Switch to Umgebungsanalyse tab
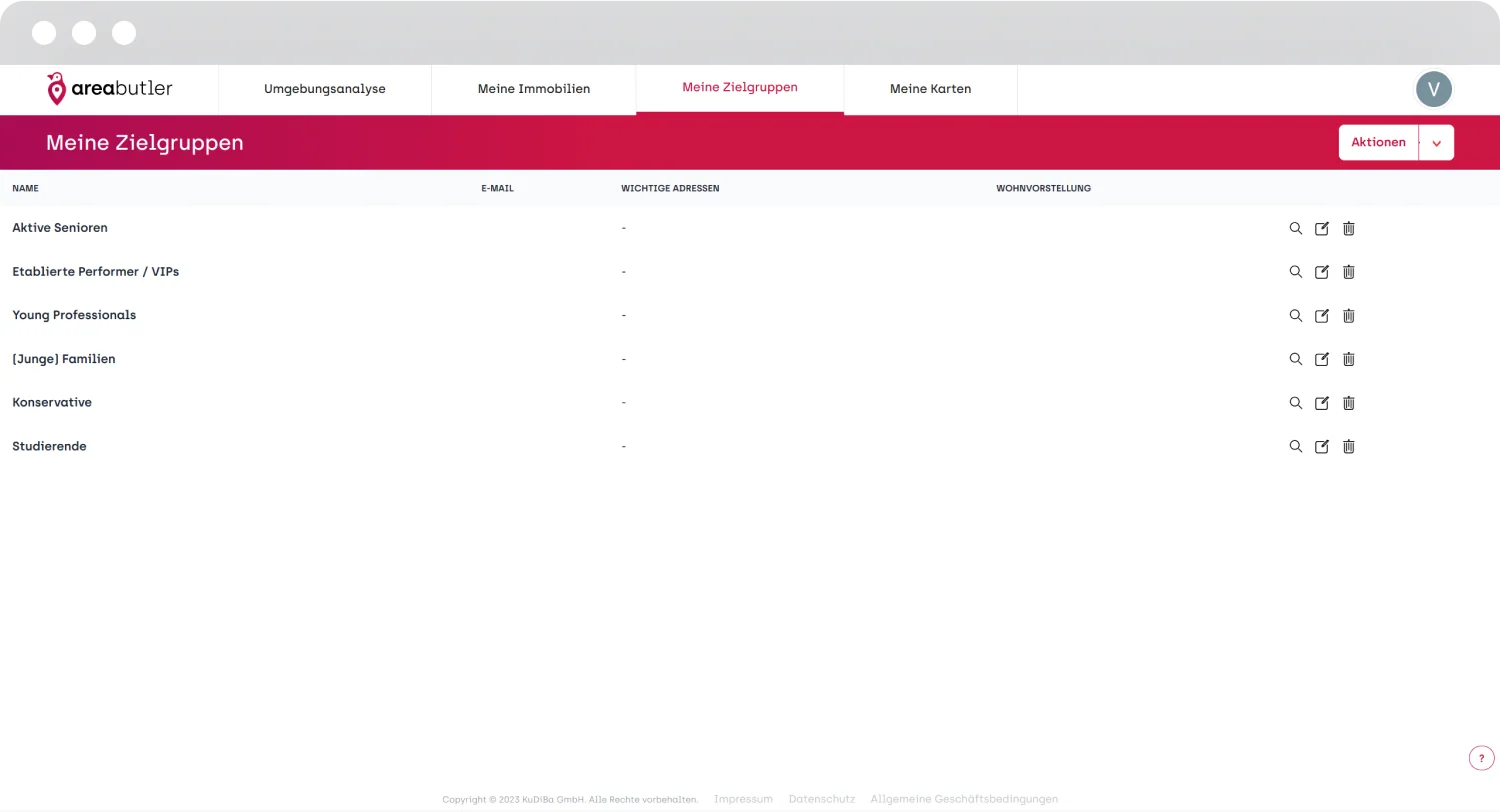The image size is (1500, 812). (325, 89)
